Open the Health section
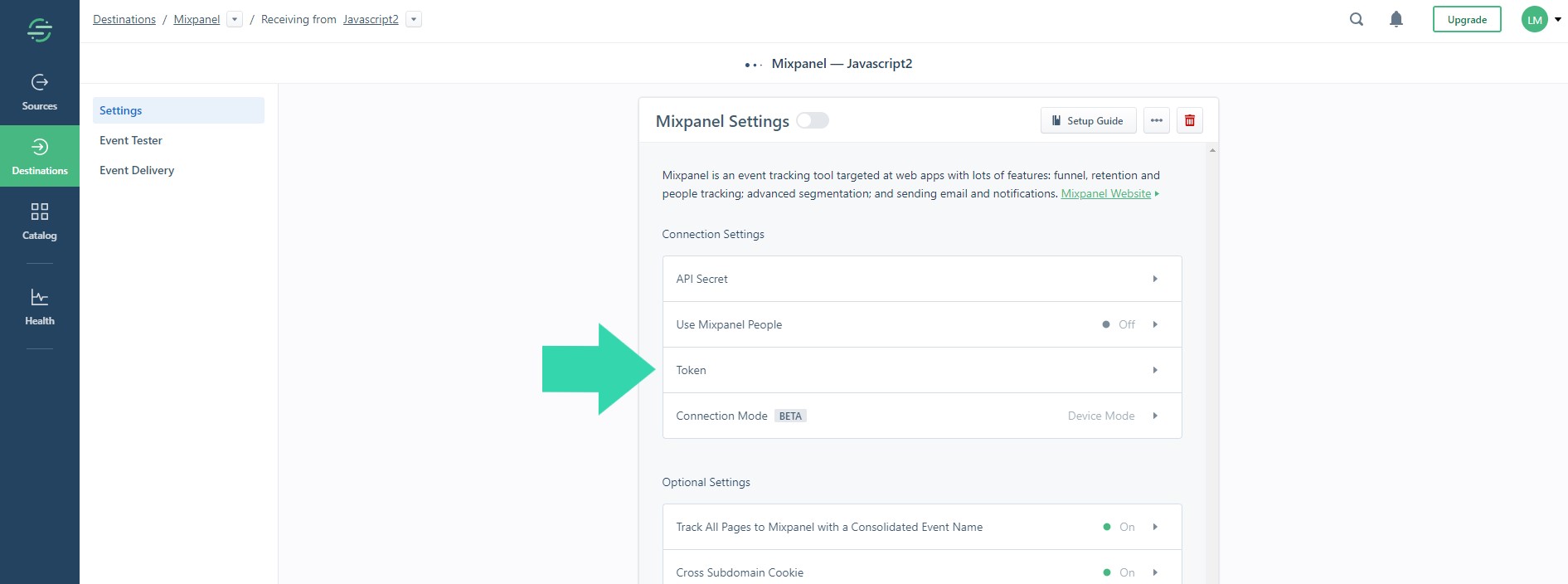The width and height of the screenshot is (1568, 584). pyautogui.click(x=39, y=307)
